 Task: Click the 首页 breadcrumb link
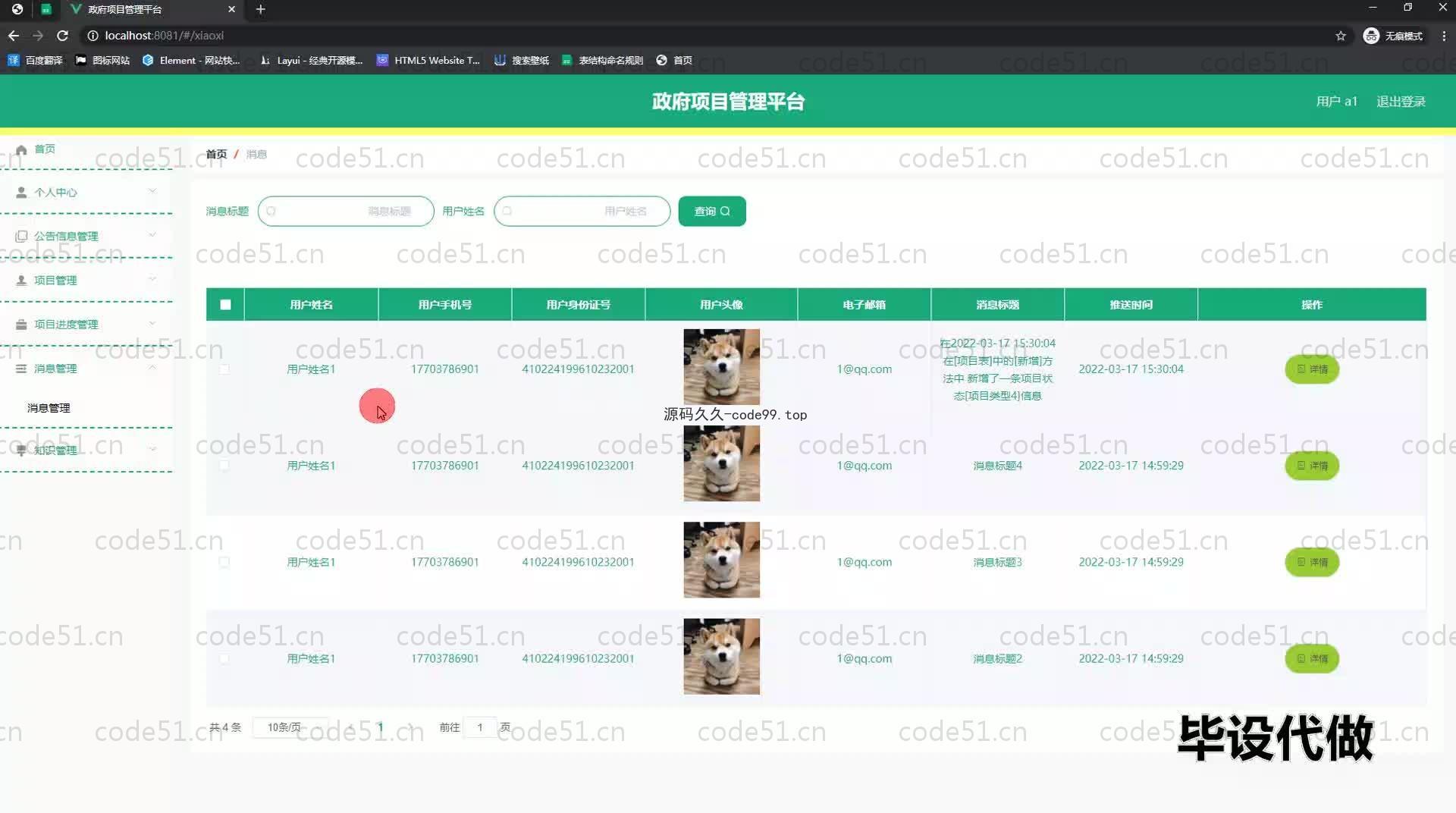216,154
